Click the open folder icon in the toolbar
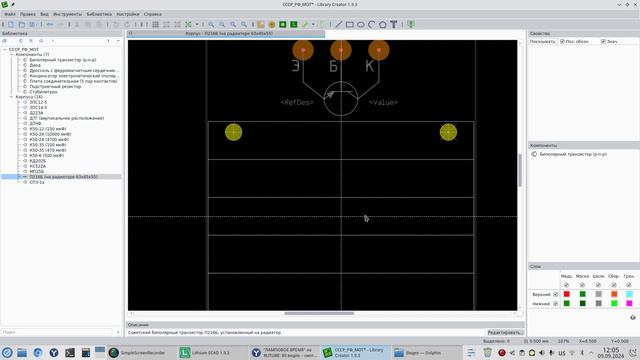Image resolution: width=640 pixels, height=360 pixels. click(22, 24)
